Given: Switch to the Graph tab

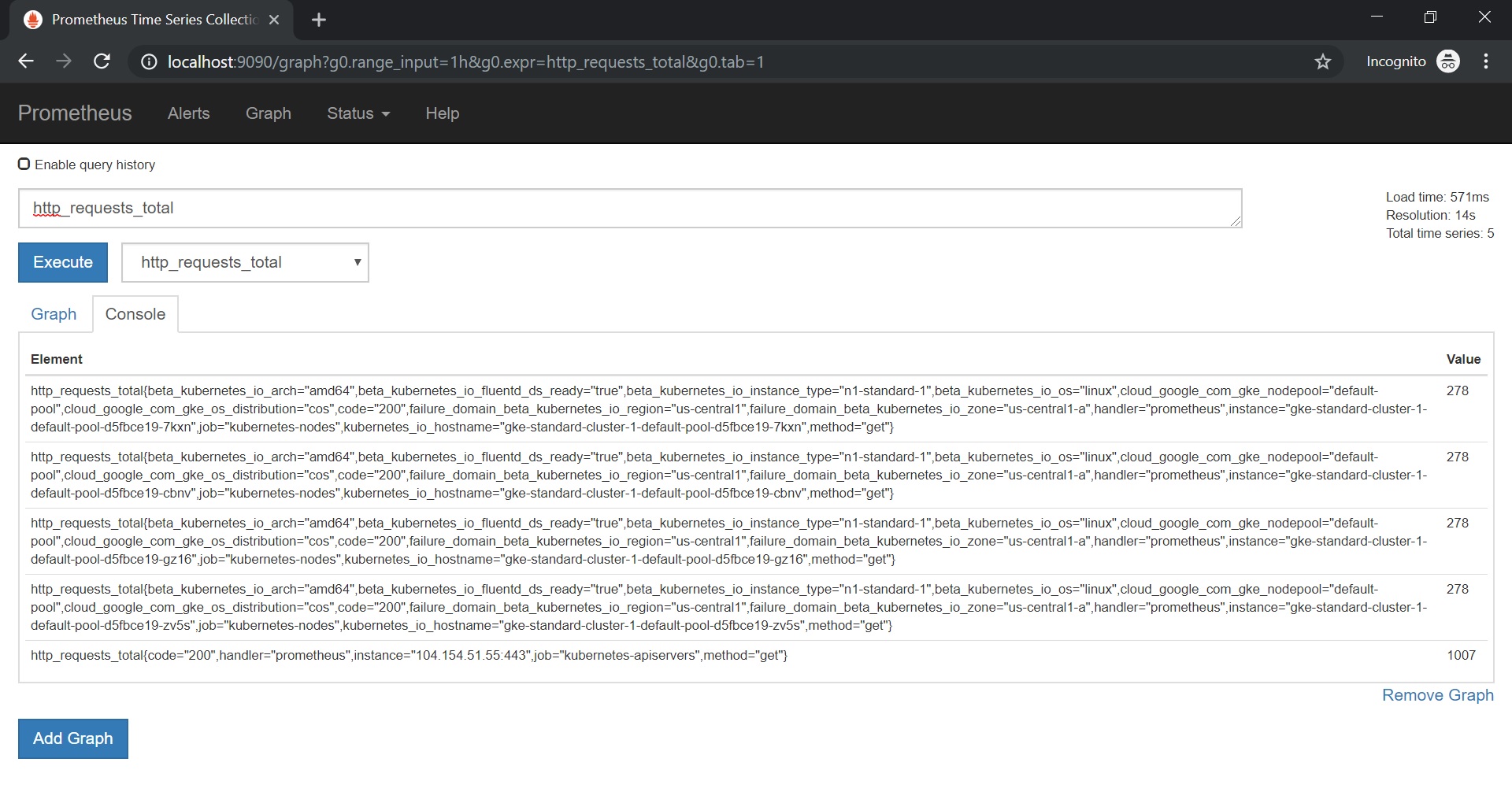Looking at the screenshot, I should tap(54, 314).
